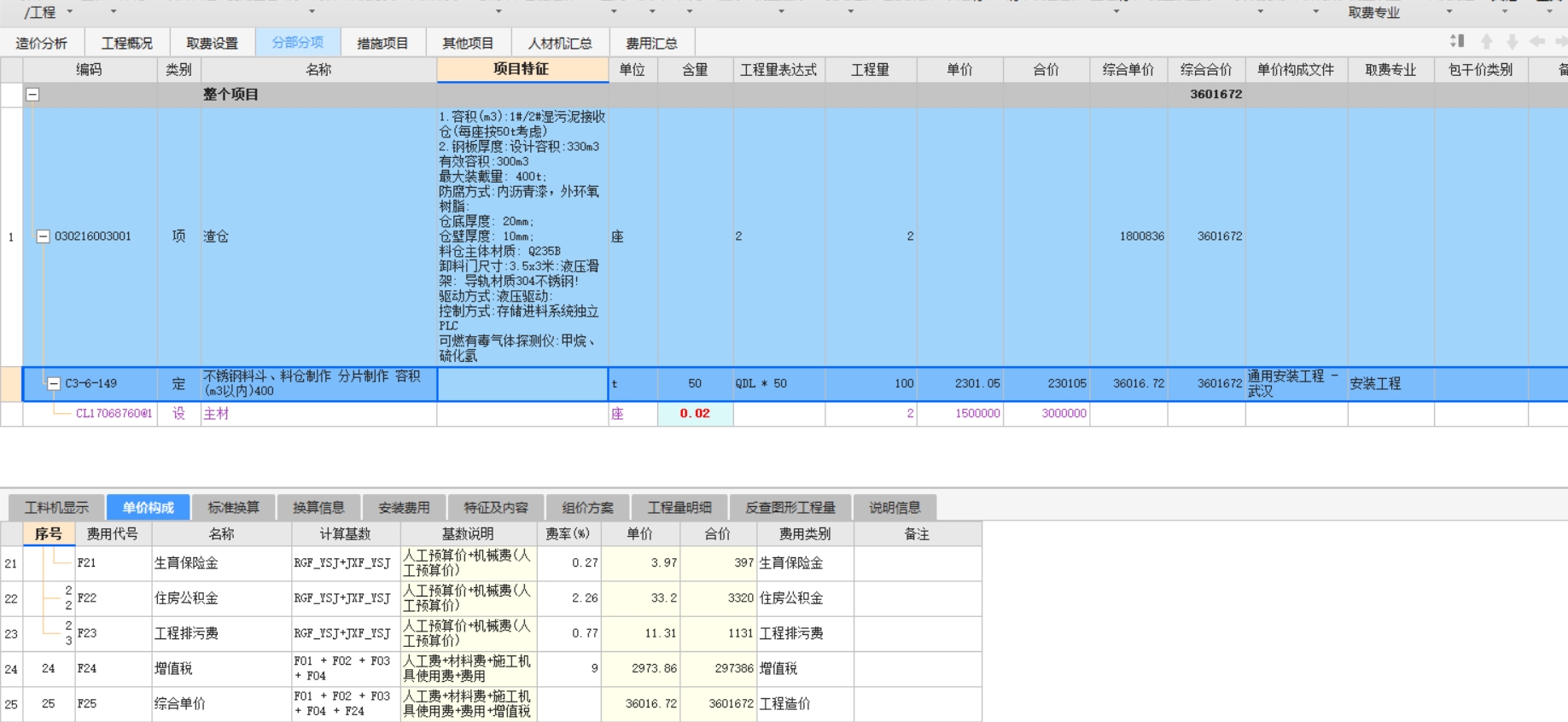1568x722 pixels.
Task: Open the 换算信息 tab
Action: (319, 508)
